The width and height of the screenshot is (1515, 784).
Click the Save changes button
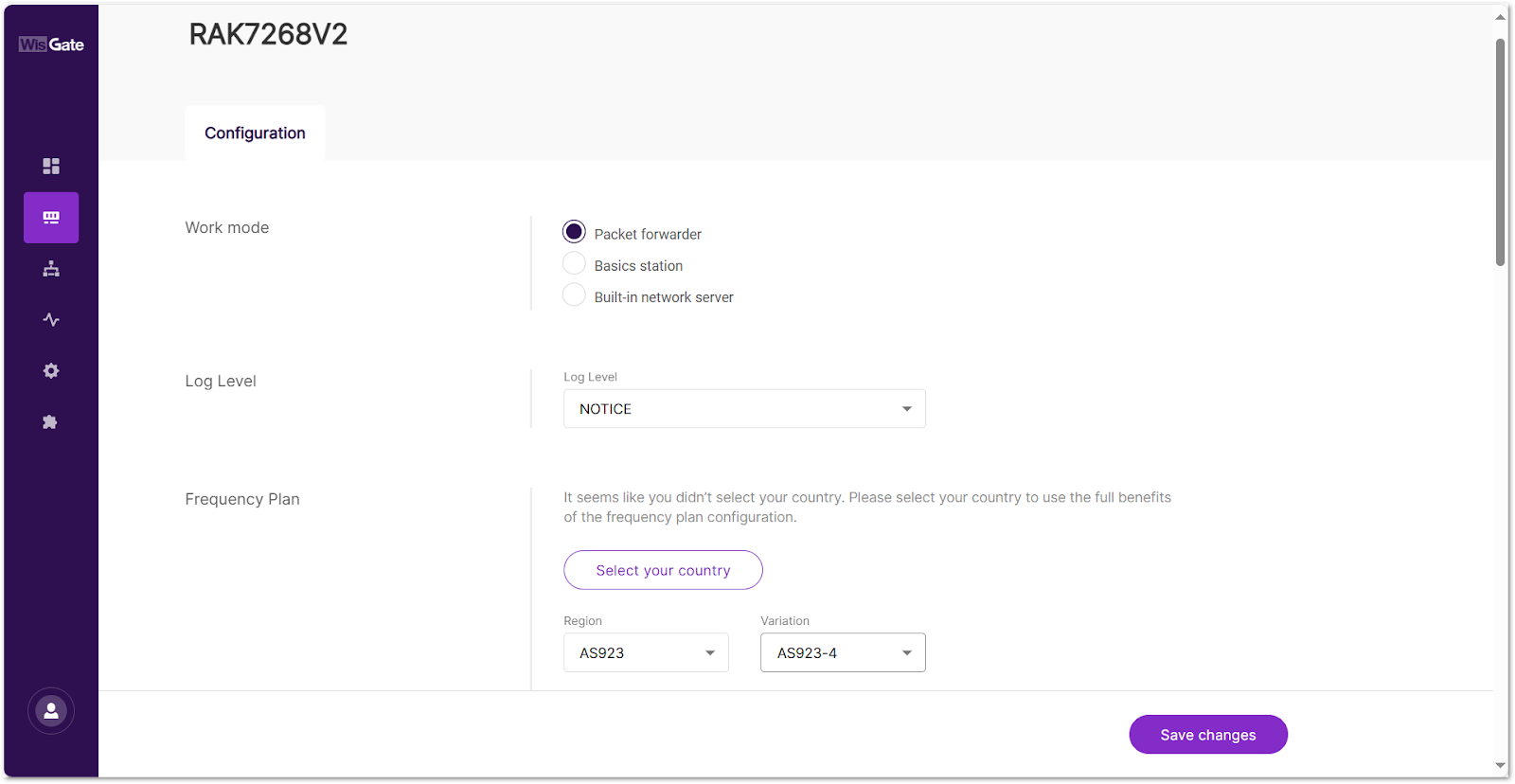[x=1208, y=735]
